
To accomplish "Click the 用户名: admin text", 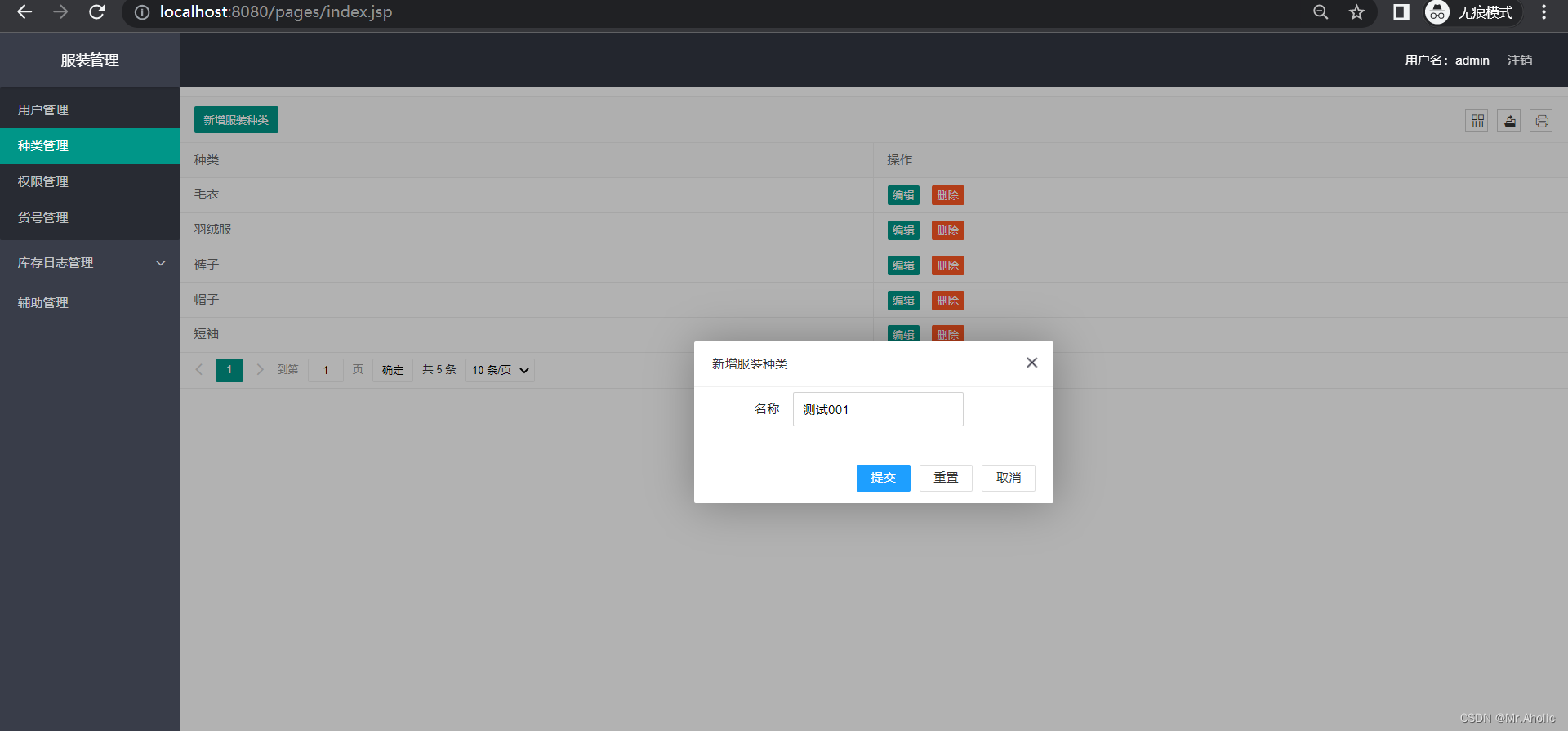I will (x=1447, y=60).
